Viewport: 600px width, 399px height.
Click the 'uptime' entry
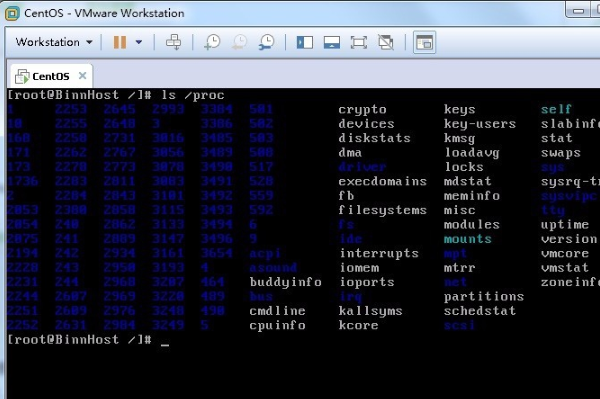click(x=565, y=225)
